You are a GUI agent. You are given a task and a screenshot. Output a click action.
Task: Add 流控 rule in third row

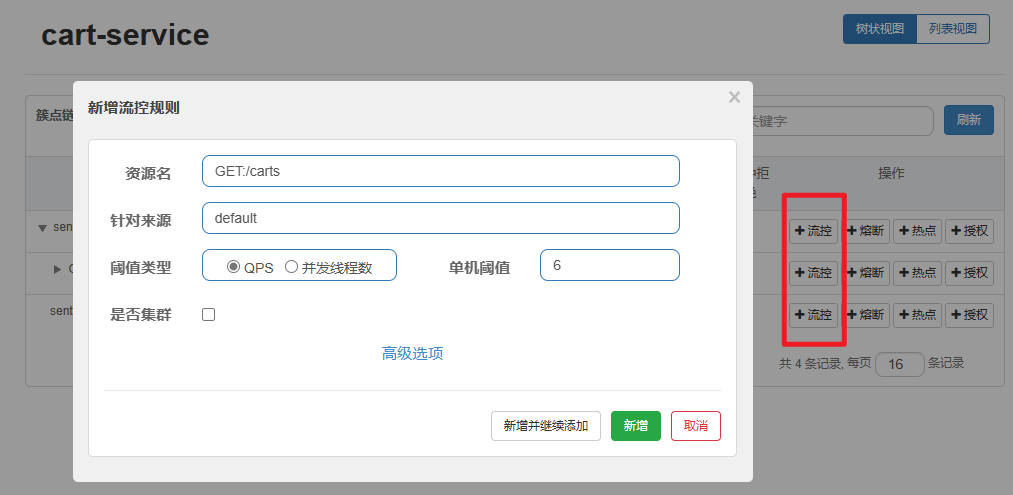813,315
